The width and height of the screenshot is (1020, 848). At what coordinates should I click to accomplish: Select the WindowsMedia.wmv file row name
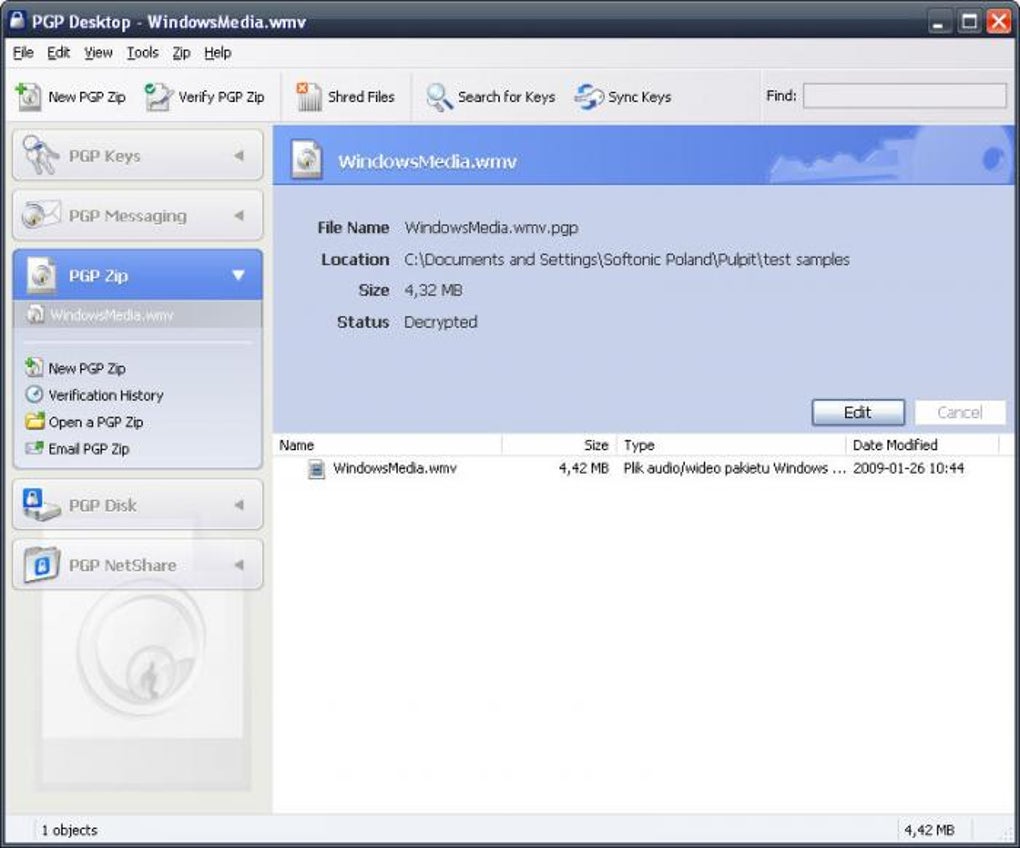point(395,468)
